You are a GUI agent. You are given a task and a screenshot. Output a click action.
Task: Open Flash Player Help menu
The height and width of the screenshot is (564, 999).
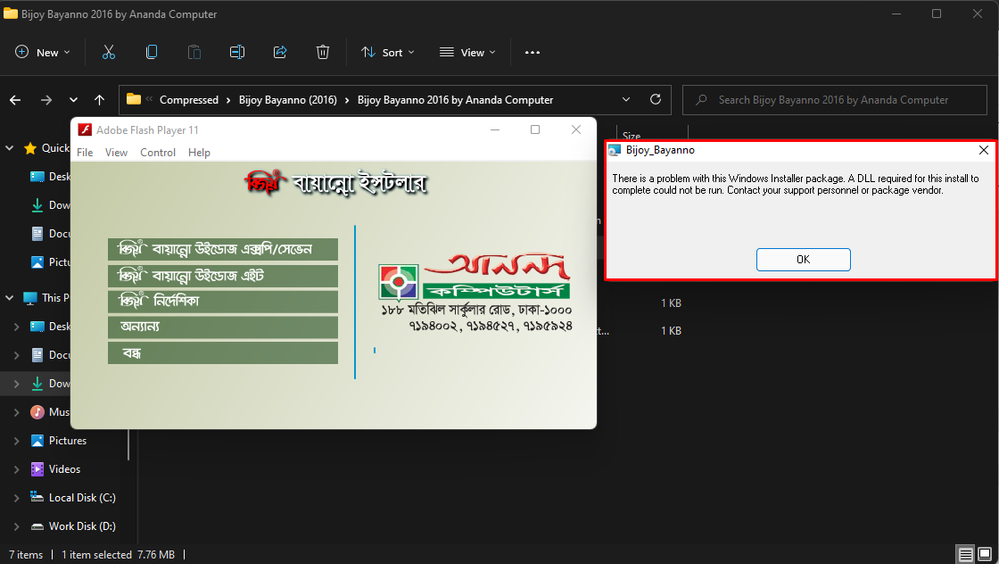[x=199, y=152]
